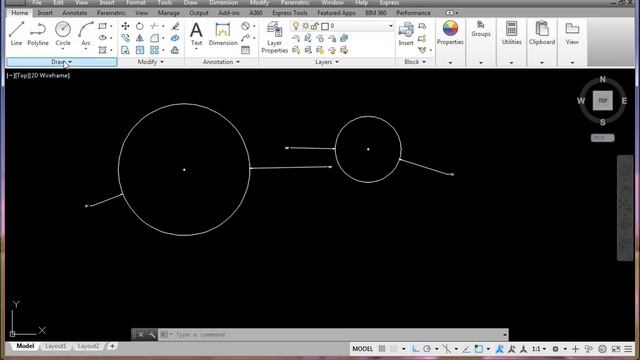Click the Insert block icon

[406, 34]
